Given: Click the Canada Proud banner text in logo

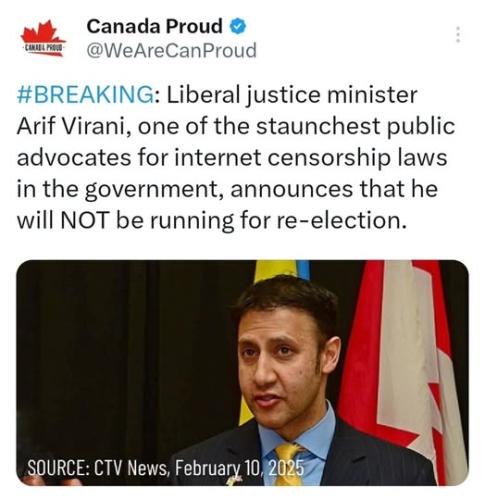Looking at the screenshot, I should (x=43, y=49).
